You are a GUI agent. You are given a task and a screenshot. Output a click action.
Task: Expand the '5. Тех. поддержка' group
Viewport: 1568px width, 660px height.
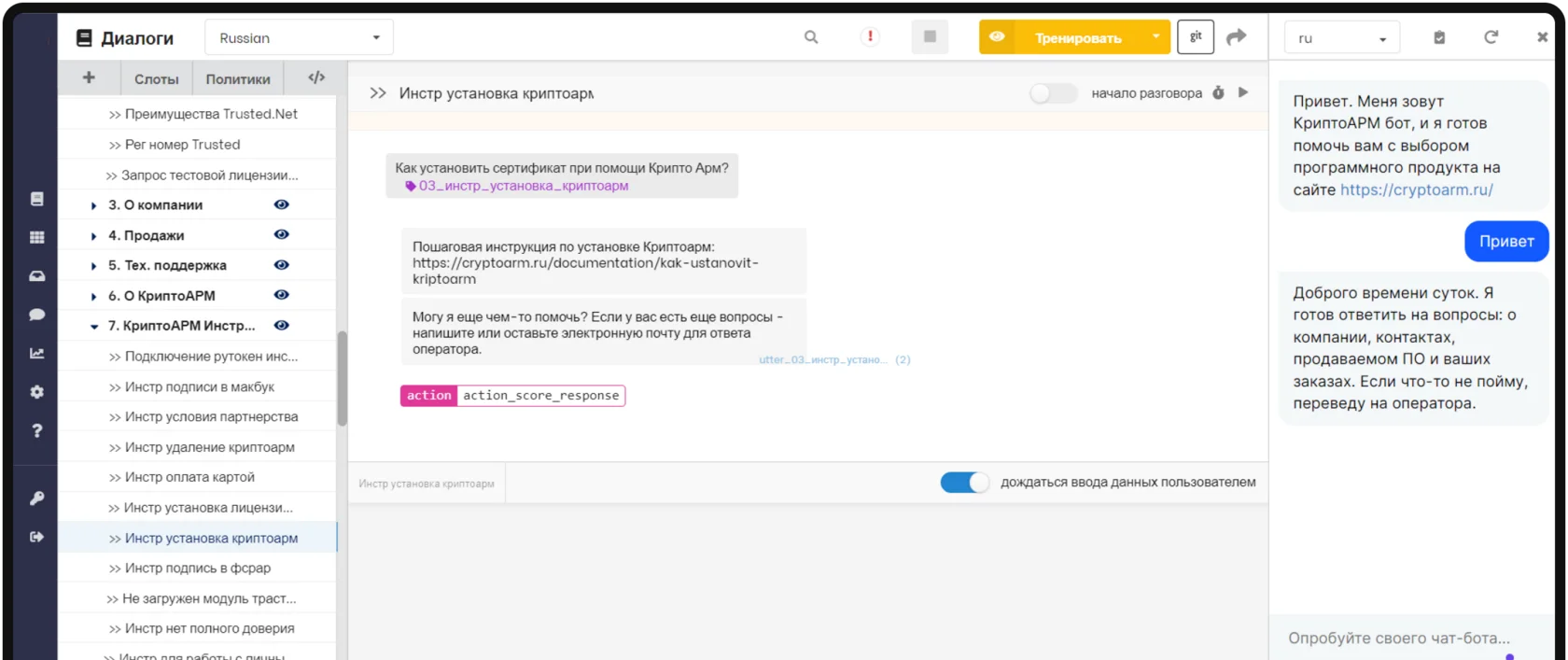tap(93, 266)
